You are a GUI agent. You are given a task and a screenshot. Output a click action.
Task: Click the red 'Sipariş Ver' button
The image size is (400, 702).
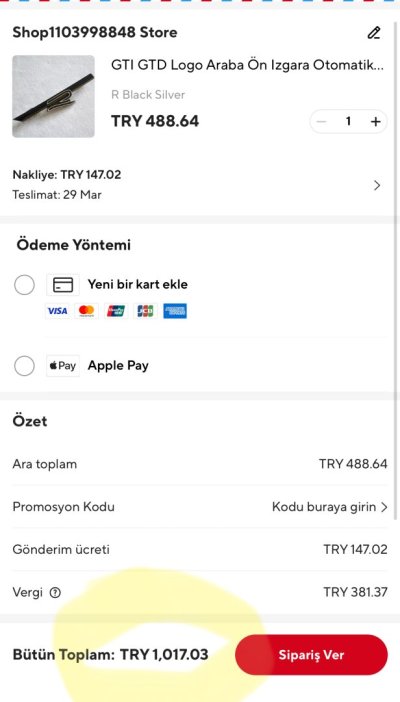coord(311,655)
